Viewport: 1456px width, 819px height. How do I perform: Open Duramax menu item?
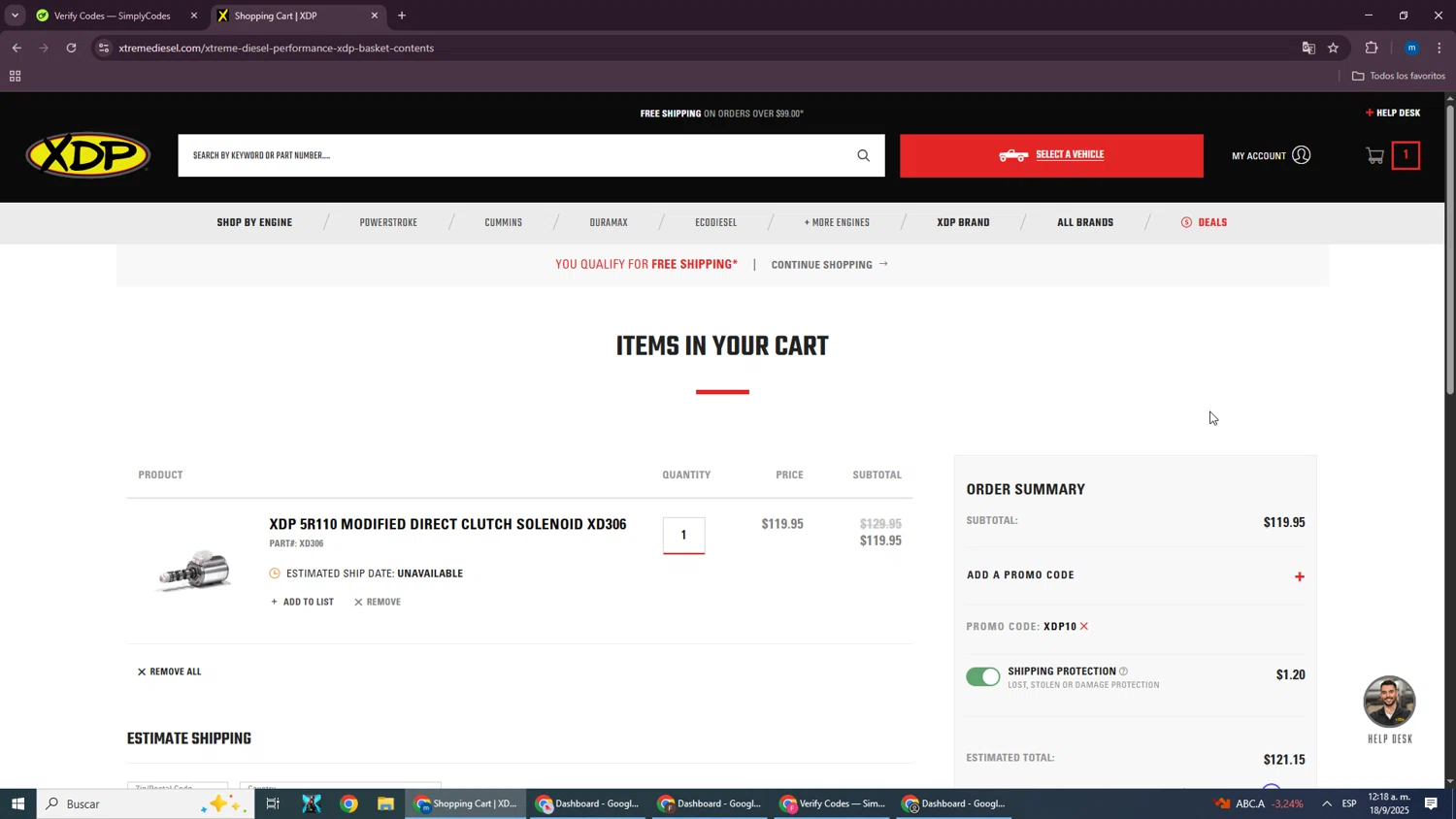(609, 223)
